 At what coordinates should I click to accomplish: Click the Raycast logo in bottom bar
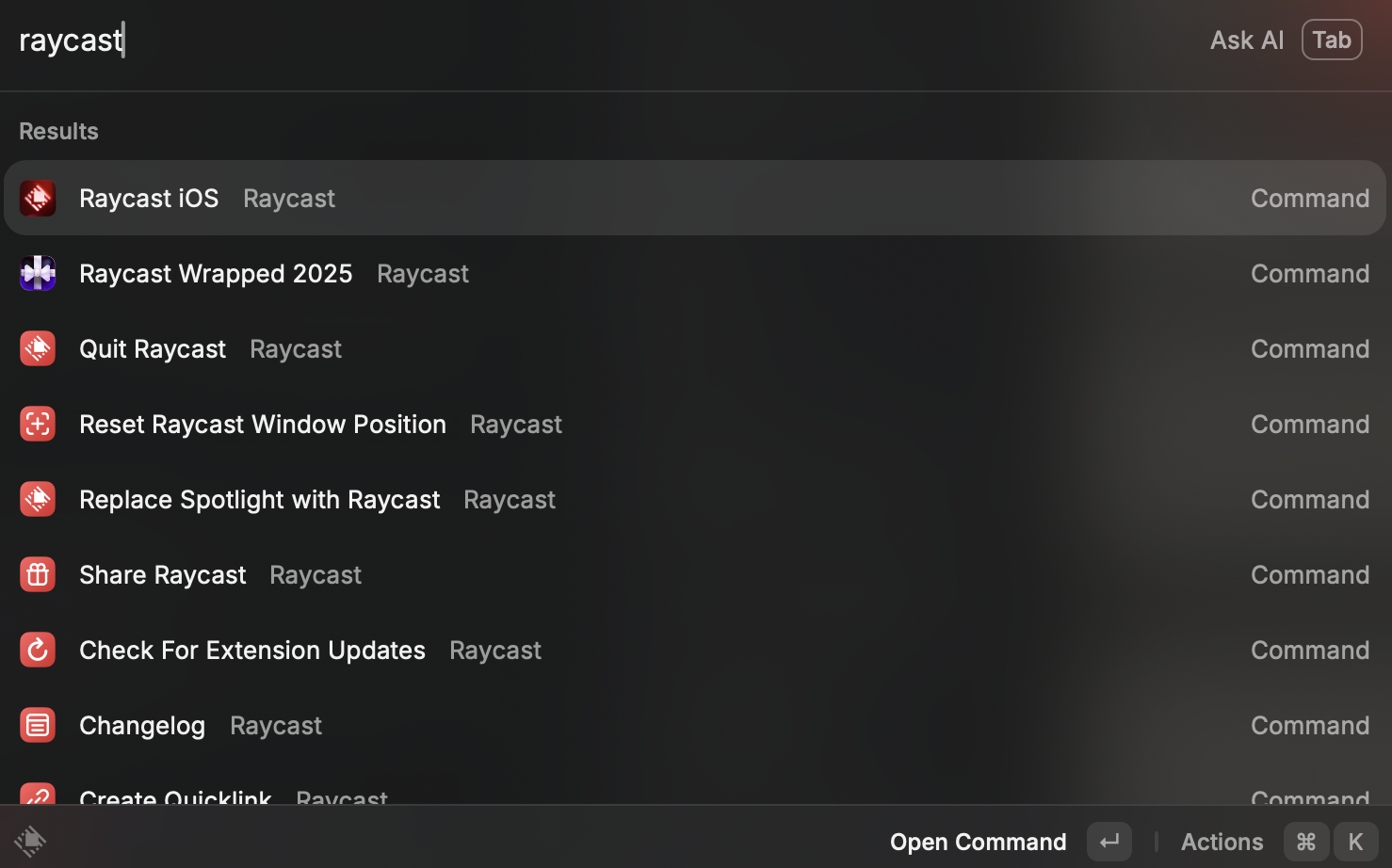click(x=30, y=841)
